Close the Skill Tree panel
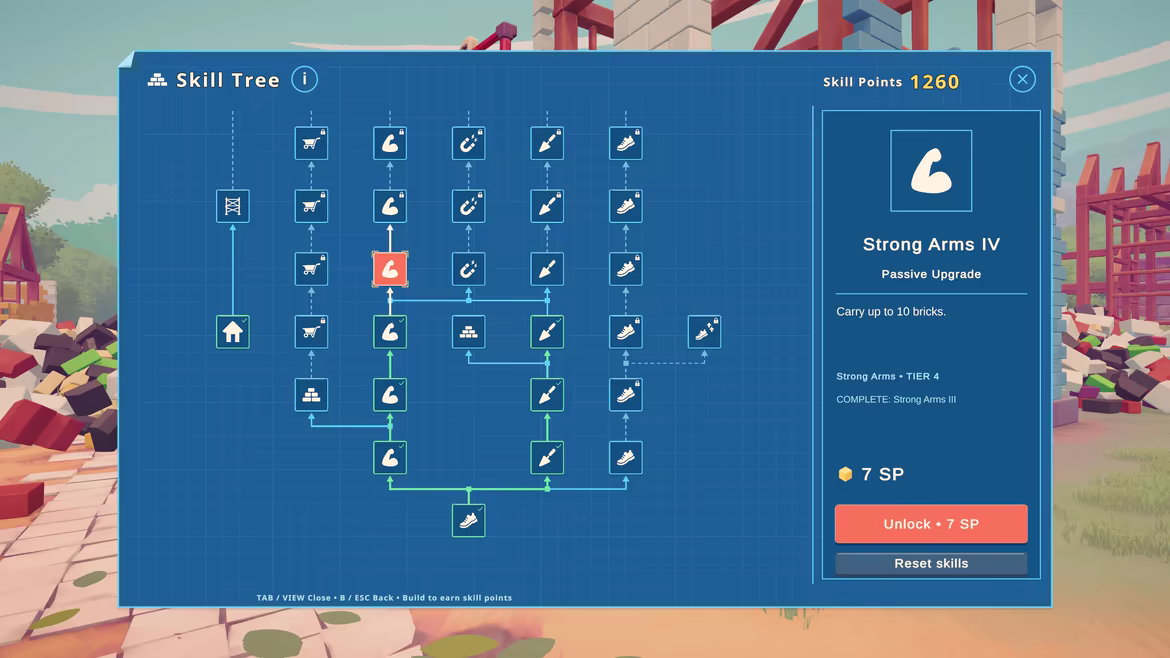1170x658 pixels. coord(1022,79)
